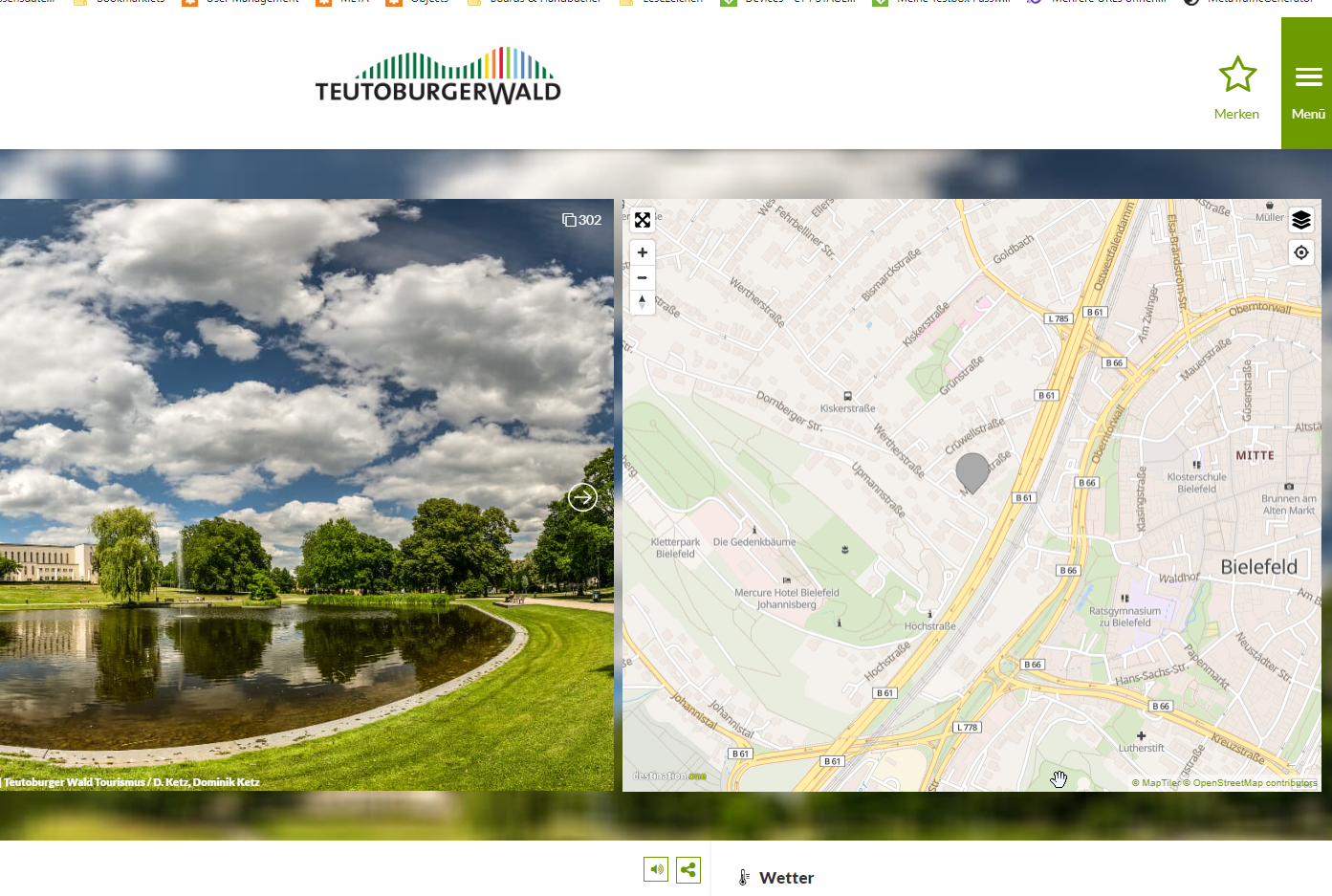Go to next photo with arrow
Viewport: 1332px width, 896px height.
coord(582,497)
